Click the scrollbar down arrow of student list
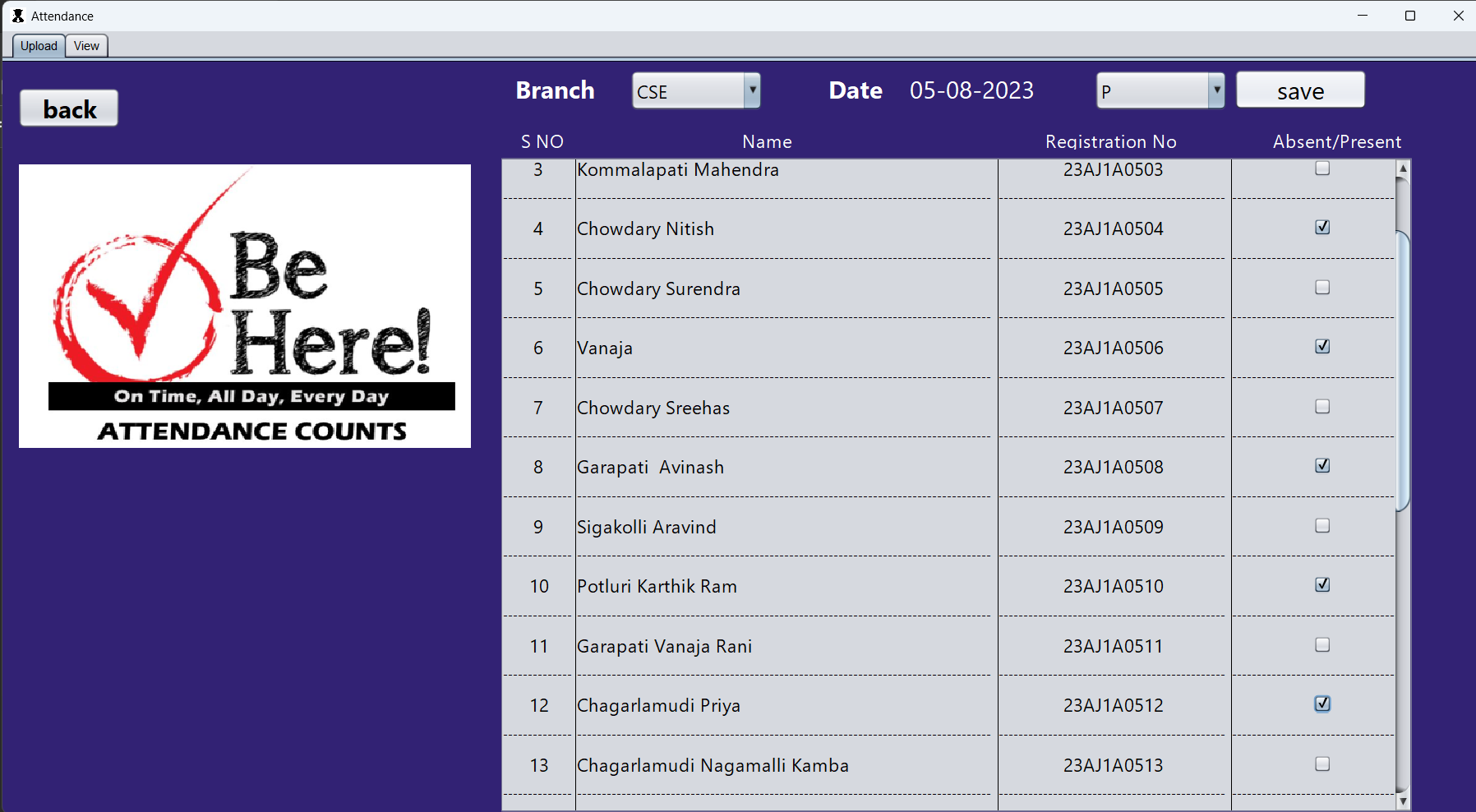 [1403, 801]
